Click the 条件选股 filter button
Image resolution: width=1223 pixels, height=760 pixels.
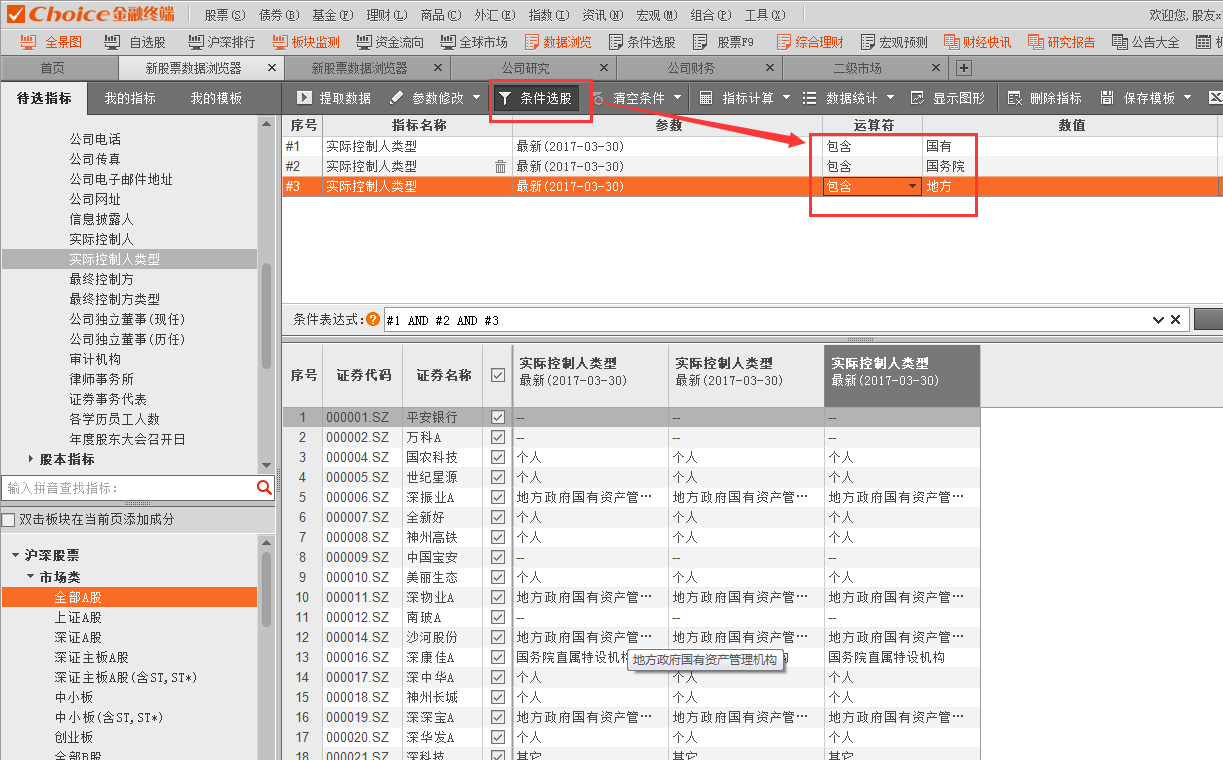[535, 98]
